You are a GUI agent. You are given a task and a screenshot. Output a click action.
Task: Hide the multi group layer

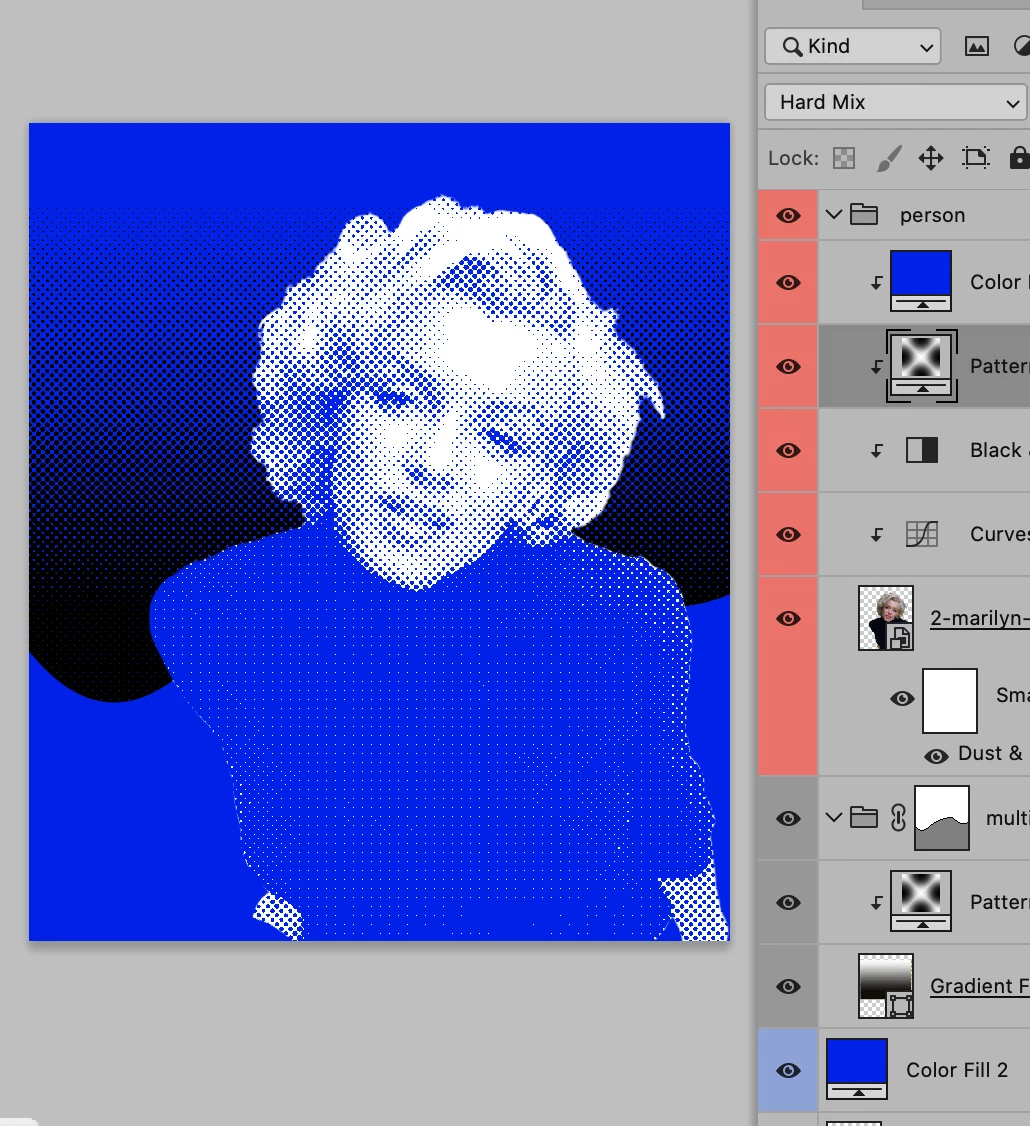(788, 819)
